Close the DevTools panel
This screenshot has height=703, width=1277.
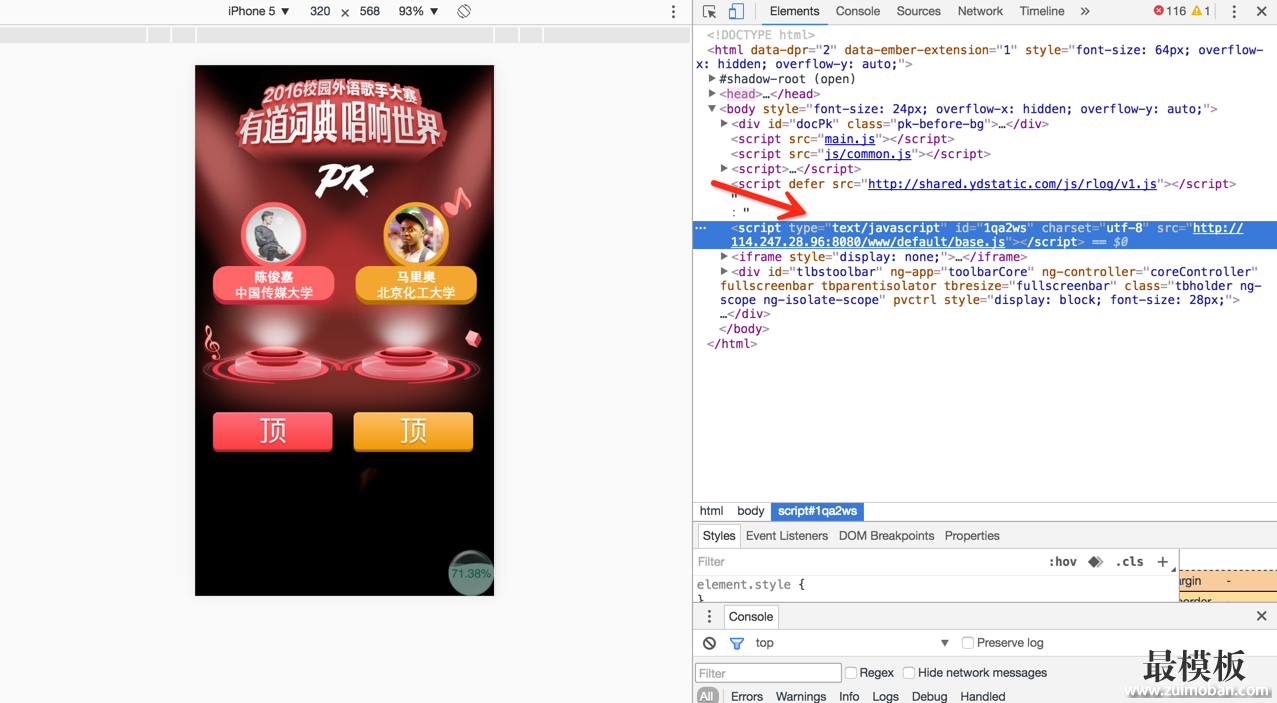(1261, 11)
